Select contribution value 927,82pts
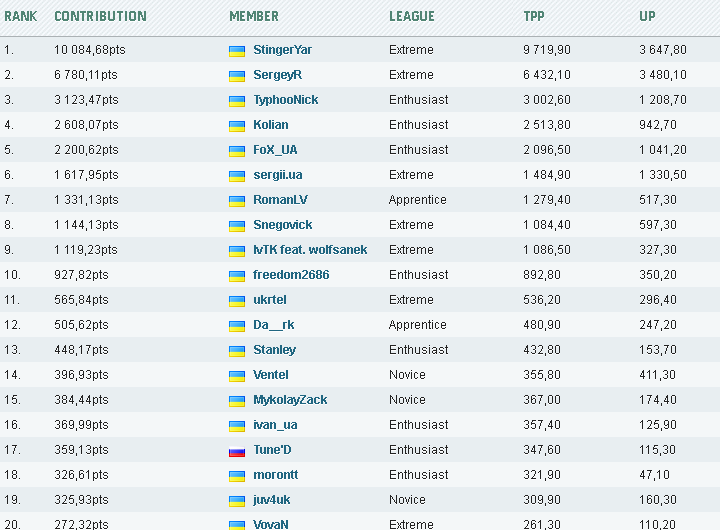Viewport: 720px width, 530px height. point(81,275)
